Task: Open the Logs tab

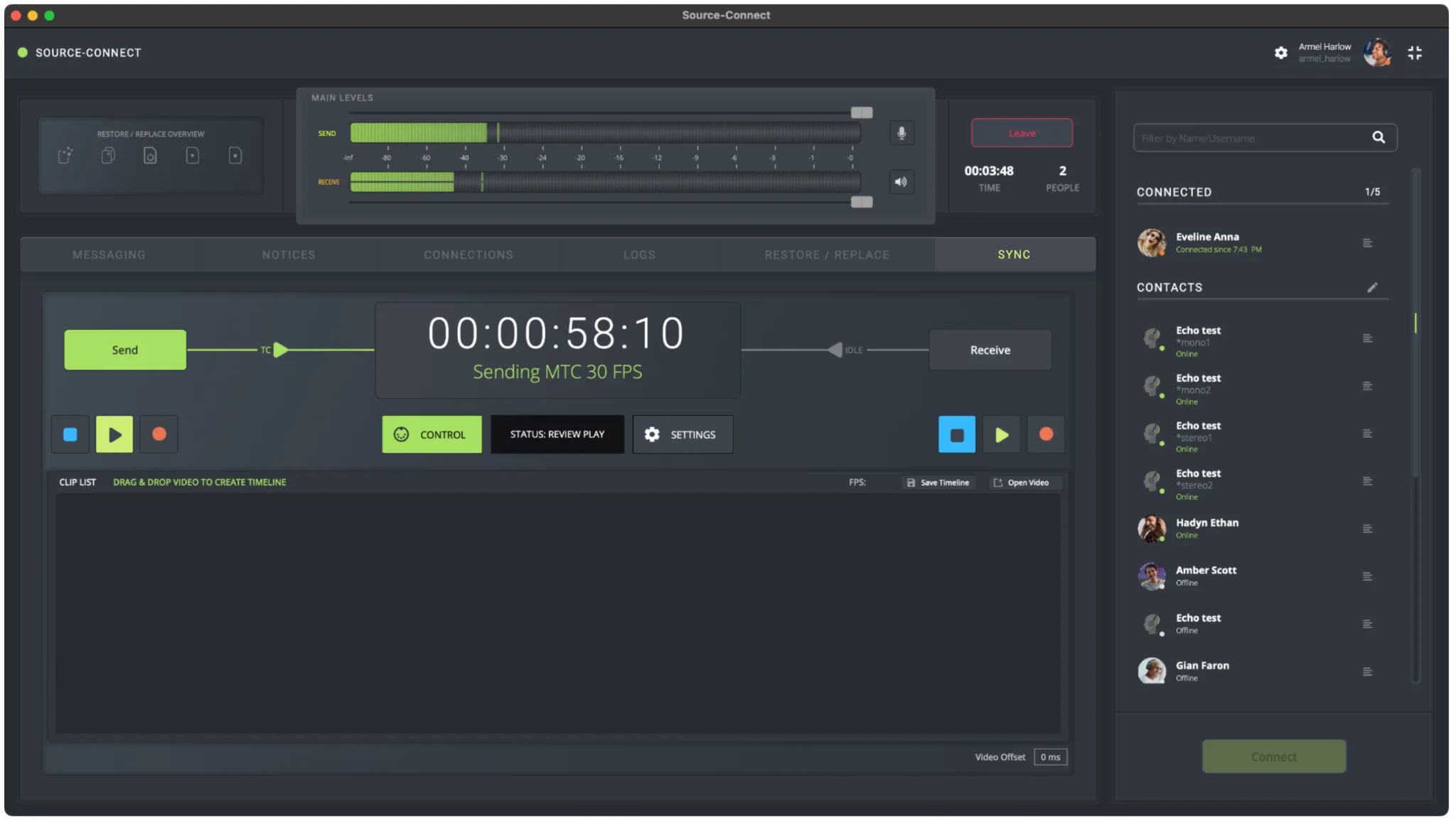Action: (639, 254)
